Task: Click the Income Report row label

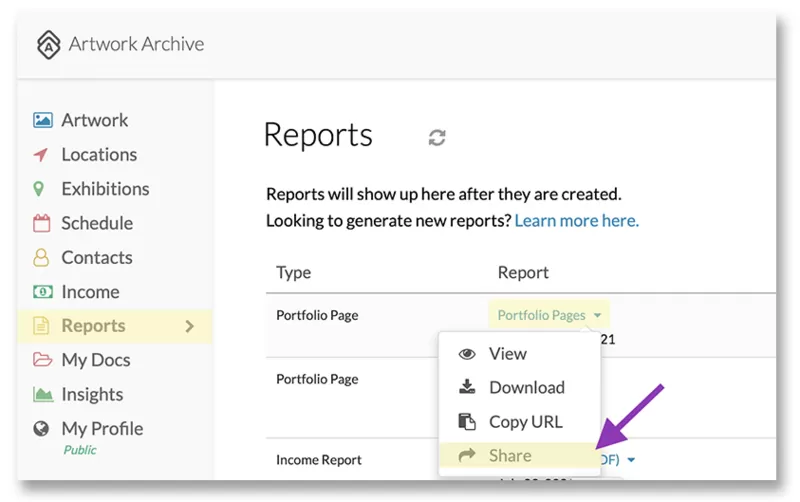Action: point(318,460)
